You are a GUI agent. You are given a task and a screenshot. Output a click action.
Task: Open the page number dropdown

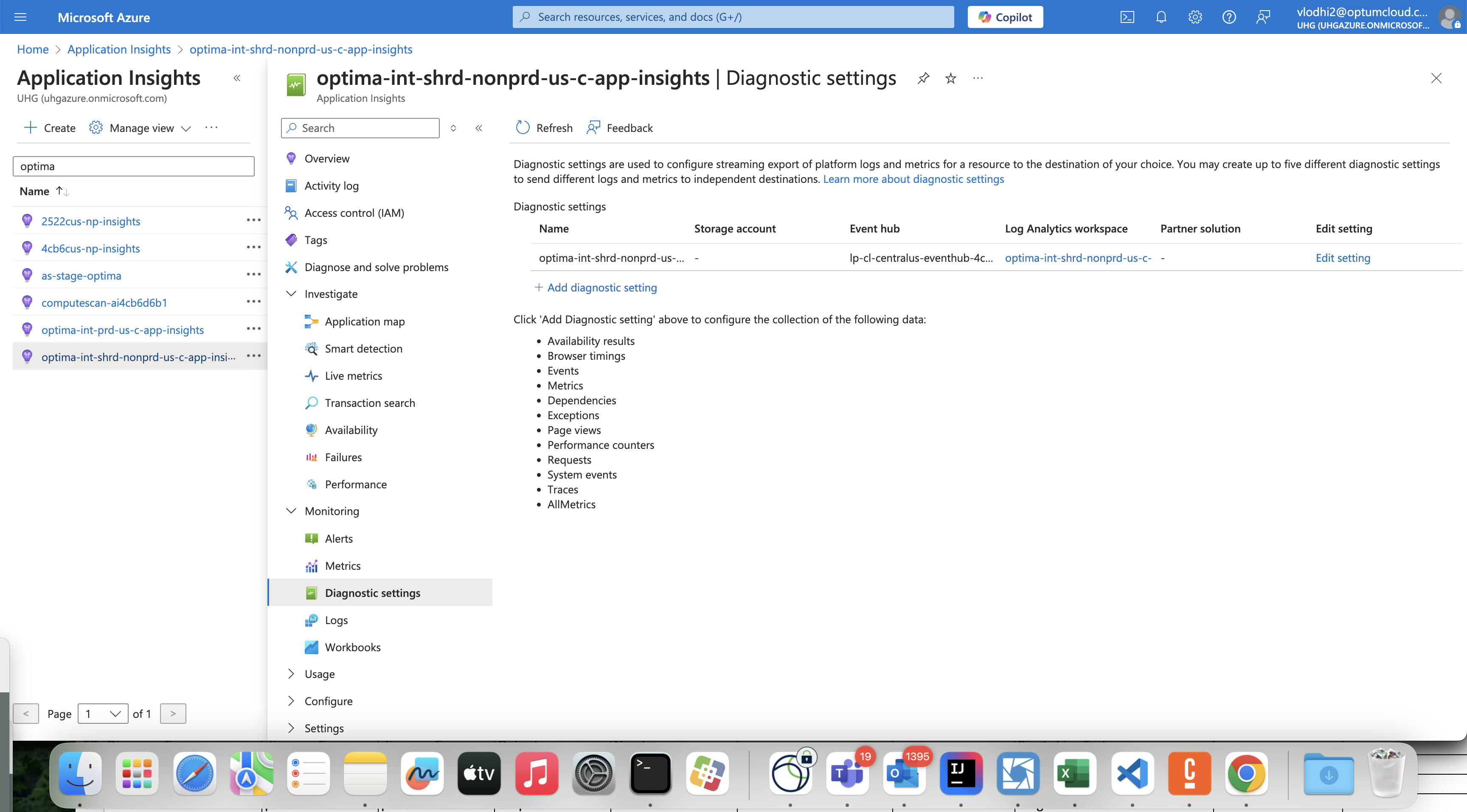point(103,714)
